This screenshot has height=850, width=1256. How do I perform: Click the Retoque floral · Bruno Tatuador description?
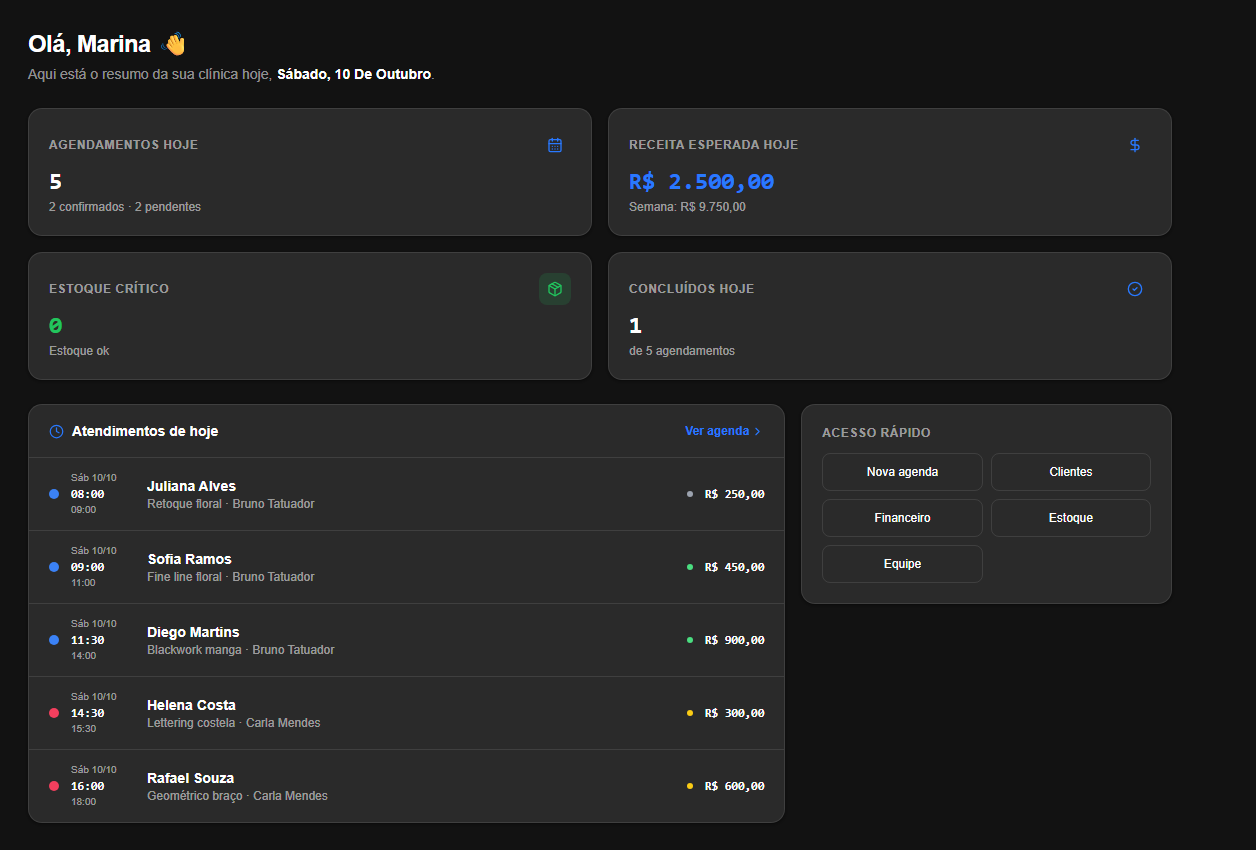coord(231,504)
